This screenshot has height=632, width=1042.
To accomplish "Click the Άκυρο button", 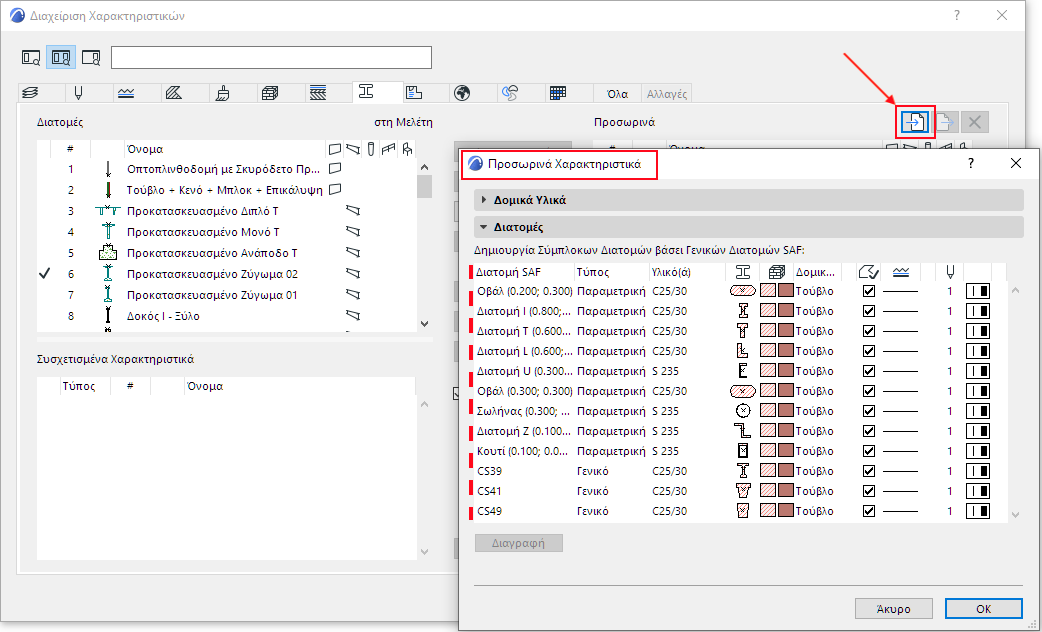I will (x=894, y=609).
